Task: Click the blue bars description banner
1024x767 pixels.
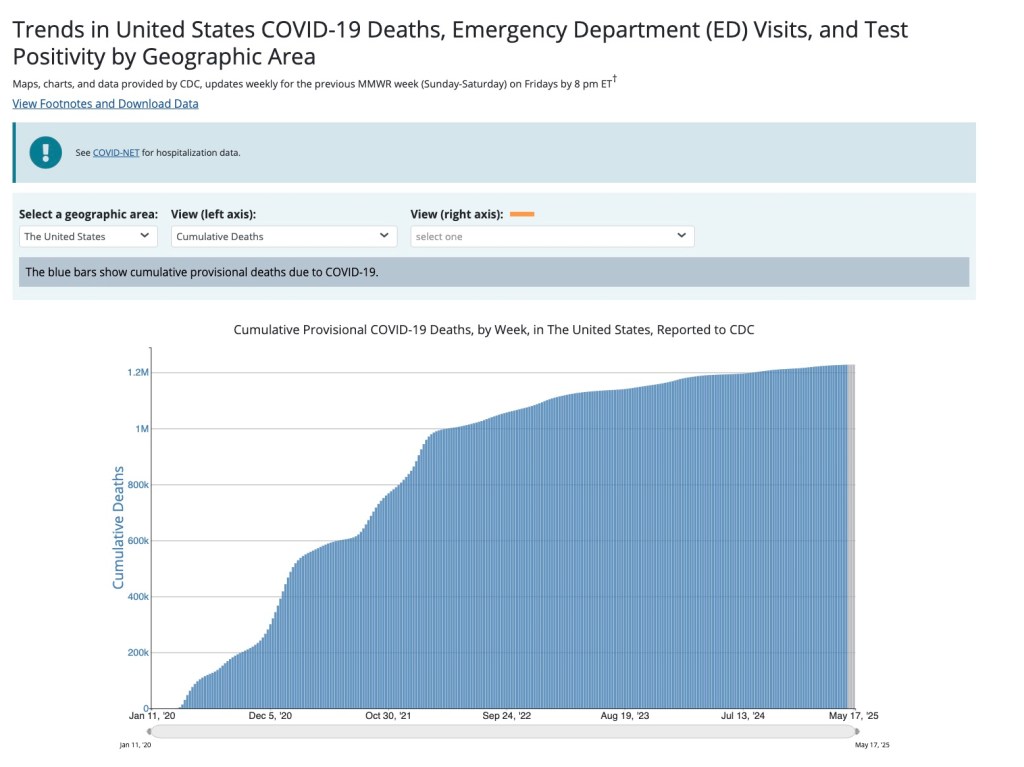Action: click(x=494, y=272)
